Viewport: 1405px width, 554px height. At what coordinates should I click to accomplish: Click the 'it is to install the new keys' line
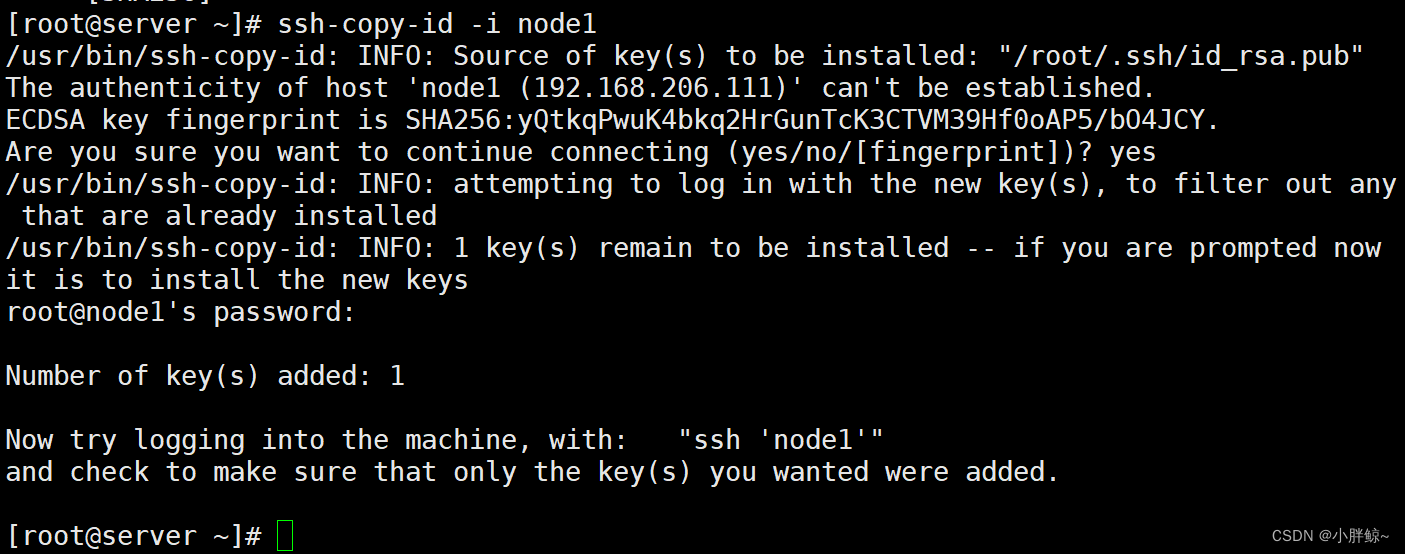coord(237,280)
